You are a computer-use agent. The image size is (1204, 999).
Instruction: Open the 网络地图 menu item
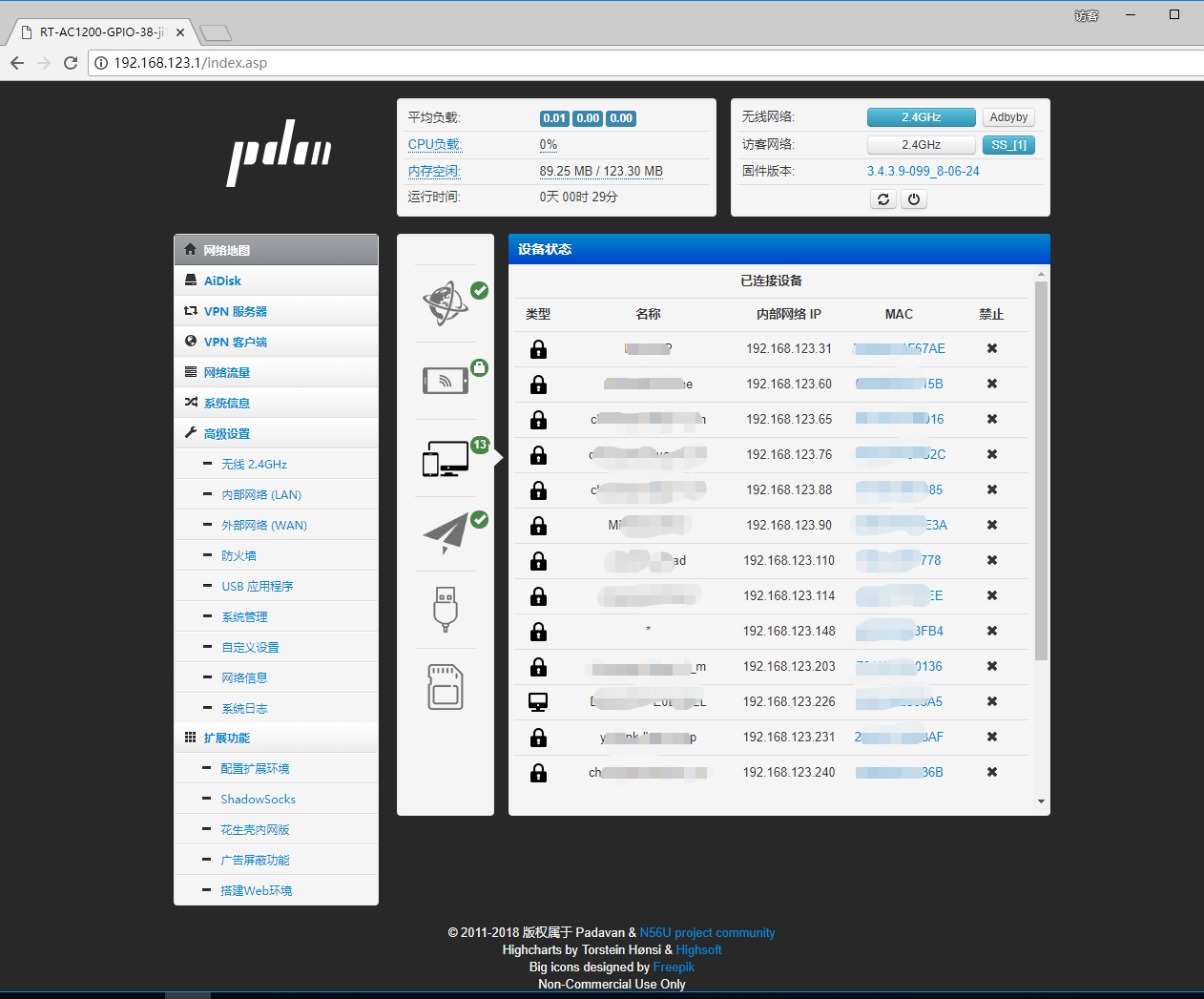pos(277,250)
